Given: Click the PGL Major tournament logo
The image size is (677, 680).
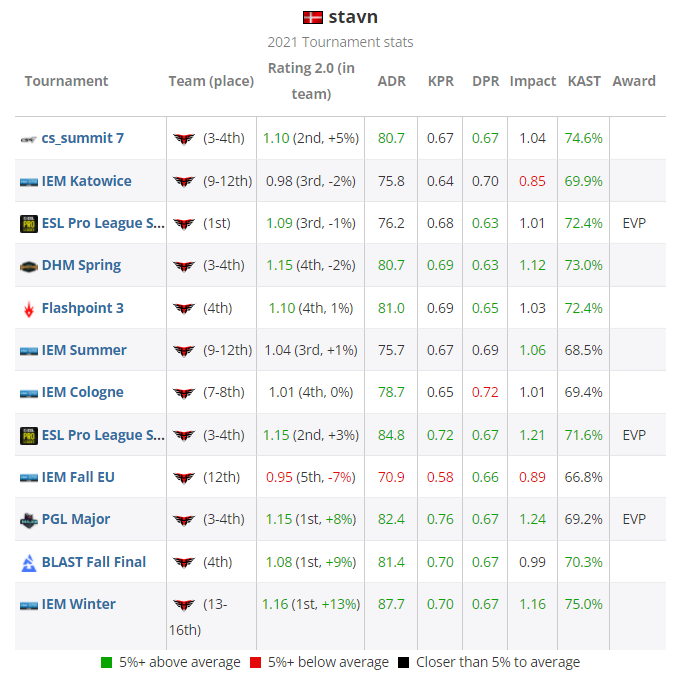Looking at the screenshot, I should (29, 520).
